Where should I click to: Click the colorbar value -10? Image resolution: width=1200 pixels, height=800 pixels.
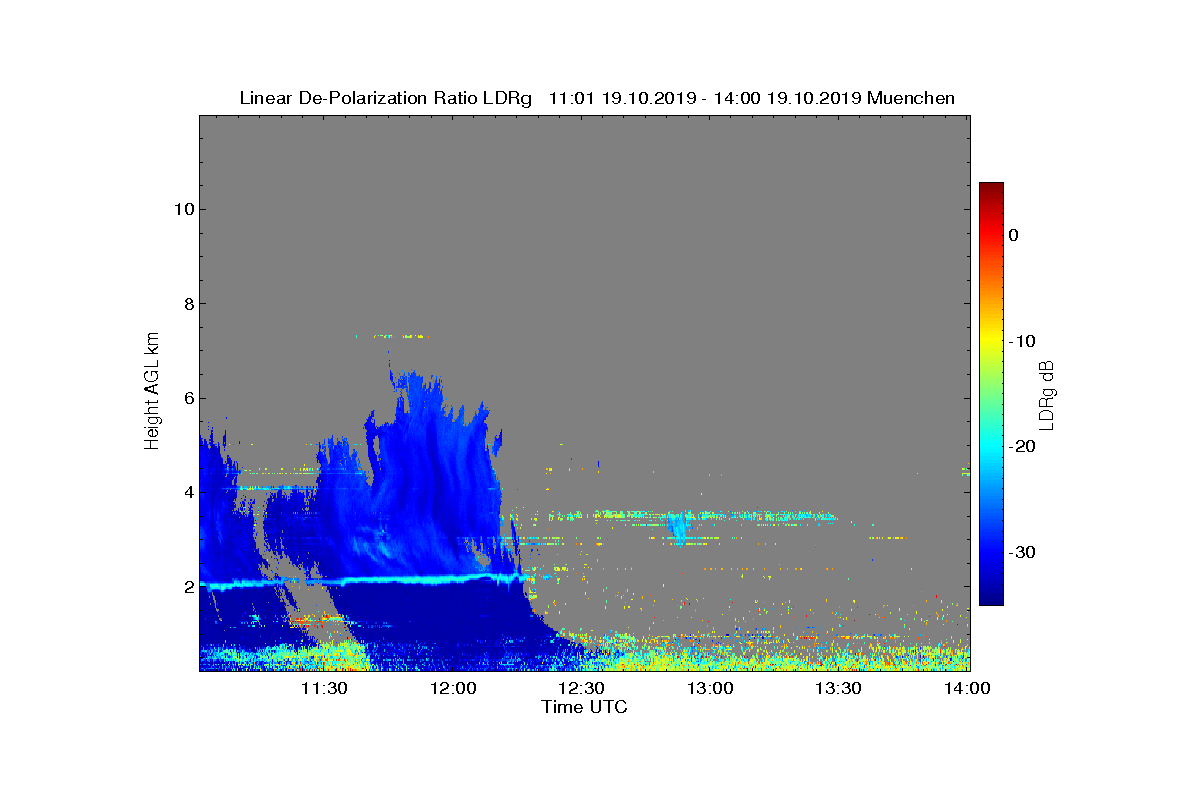(x=1021, y=341)
